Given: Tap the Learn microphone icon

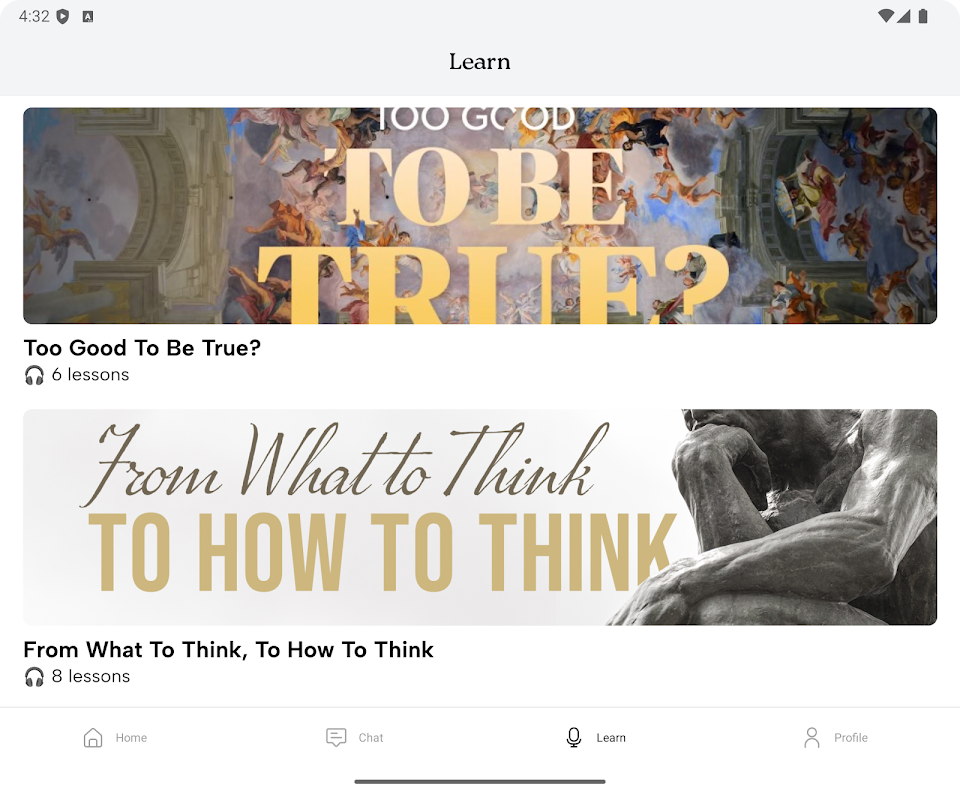Looking at the screenshot, I should pyautogui.click(x=574, y=738).
